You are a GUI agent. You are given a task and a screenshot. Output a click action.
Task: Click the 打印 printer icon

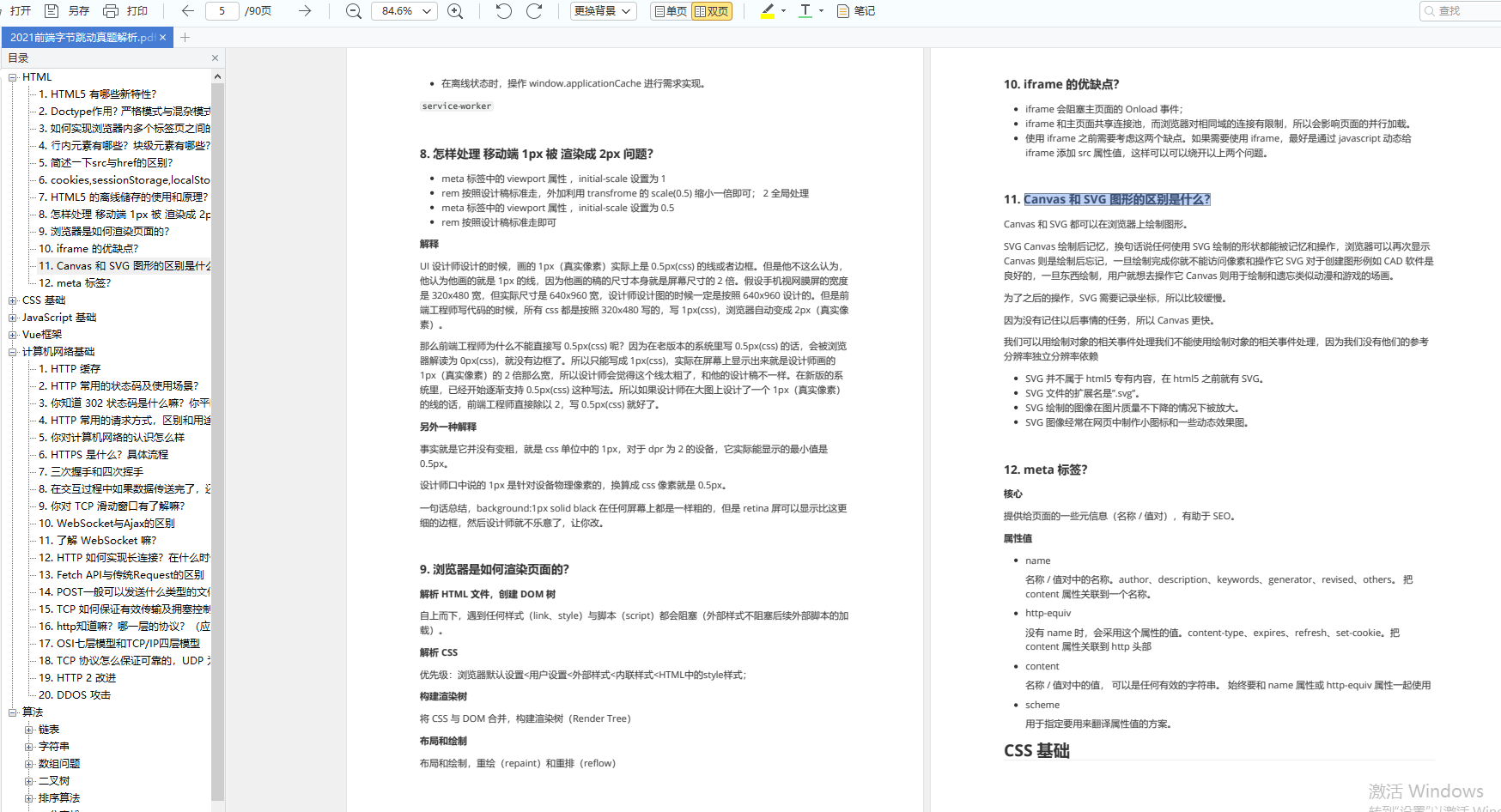111,11
